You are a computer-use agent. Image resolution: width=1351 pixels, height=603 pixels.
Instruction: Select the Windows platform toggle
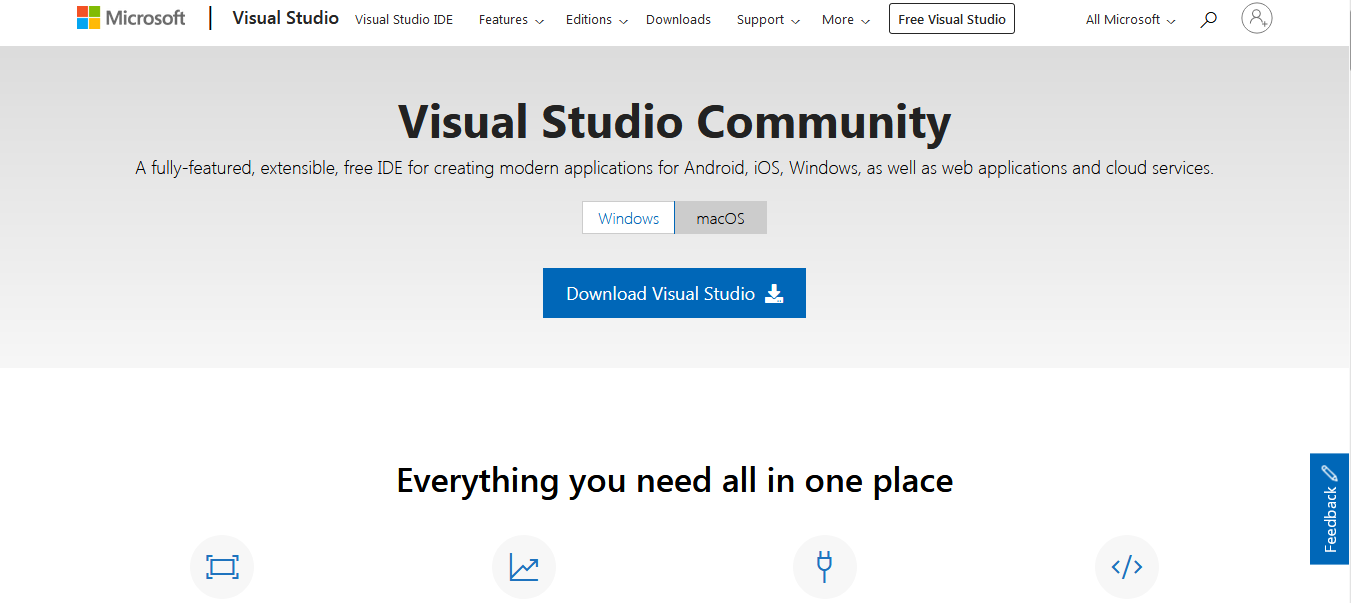tap(628, 218)
